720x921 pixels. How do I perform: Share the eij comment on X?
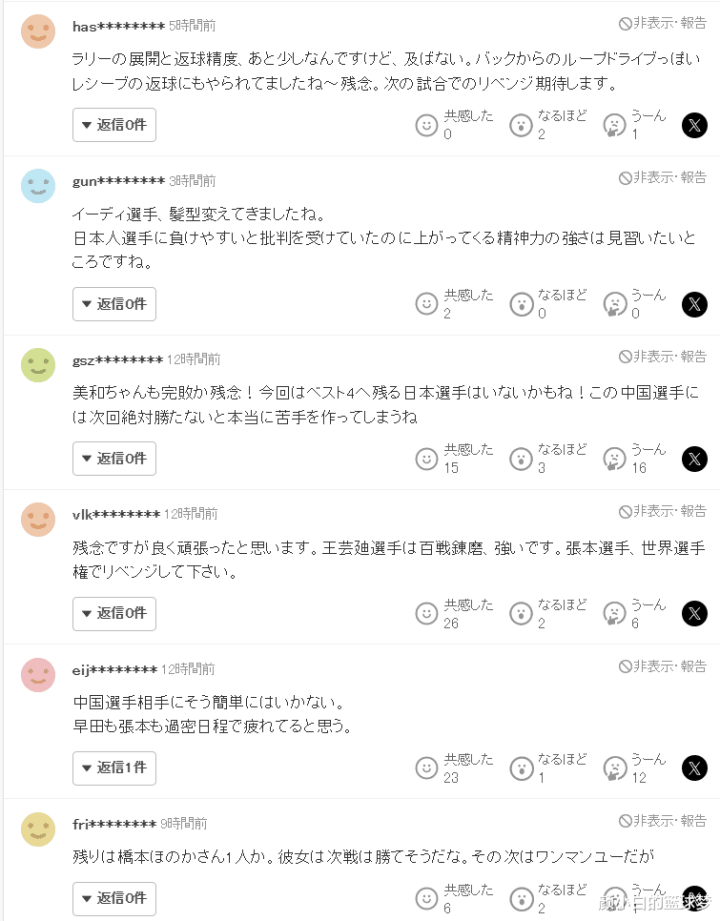pos(694,768)
